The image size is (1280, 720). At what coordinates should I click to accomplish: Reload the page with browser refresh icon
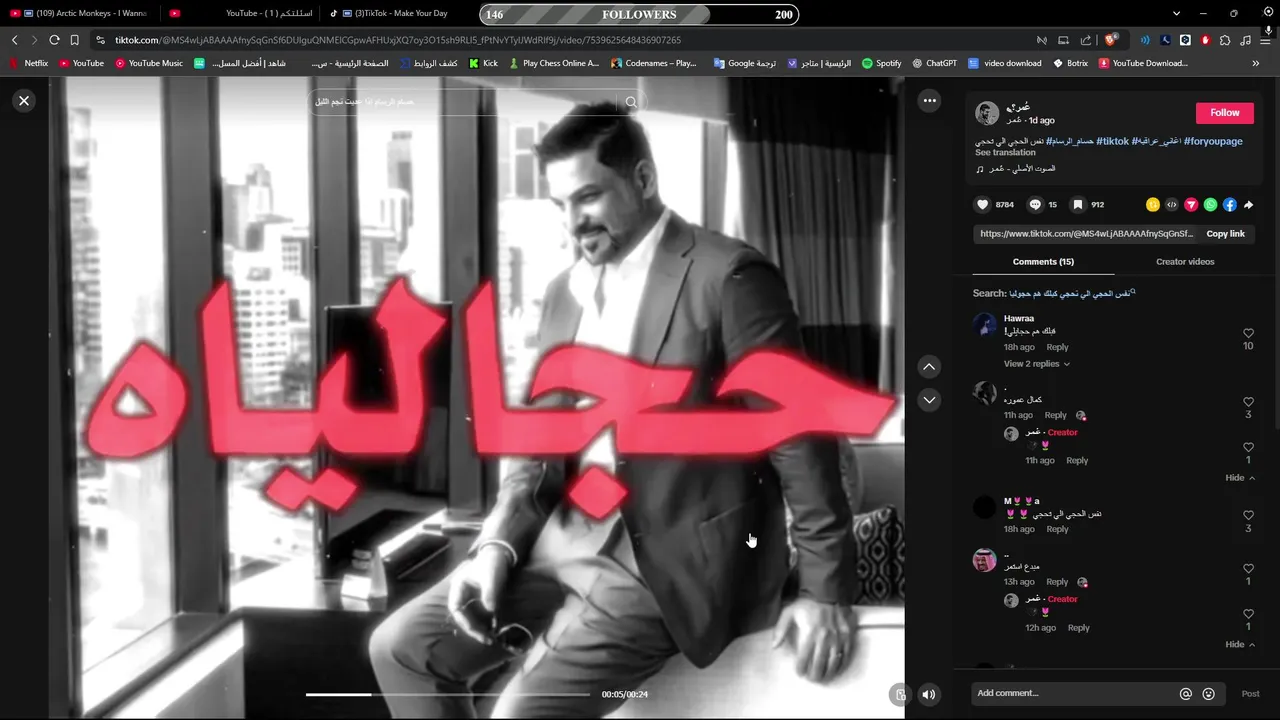point(54,40)
